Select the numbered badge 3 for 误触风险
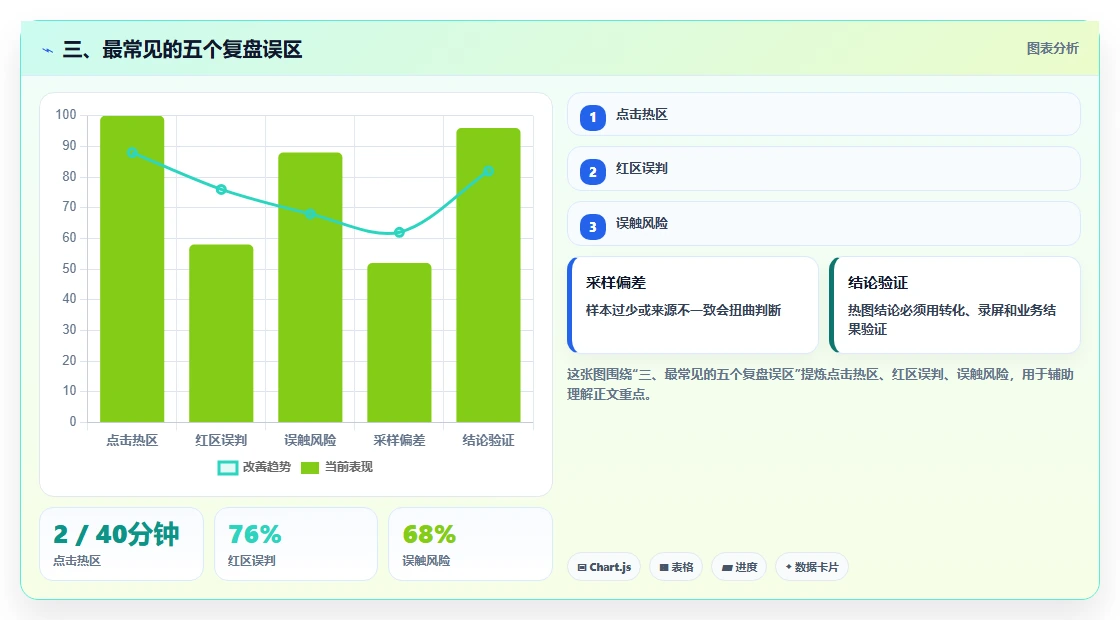This screenshot has height=620, width=1120. point(592,226)
